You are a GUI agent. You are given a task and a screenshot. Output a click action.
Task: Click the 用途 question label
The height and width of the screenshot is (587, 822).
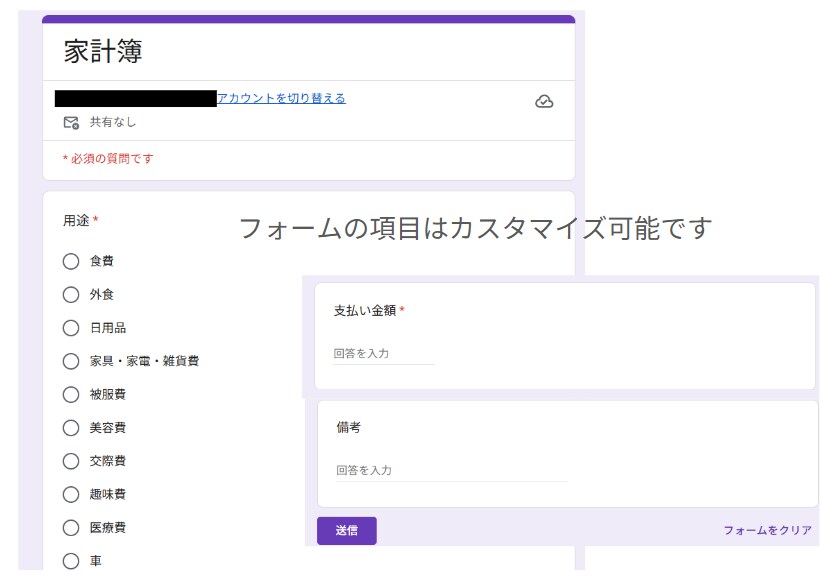point(76,221)
